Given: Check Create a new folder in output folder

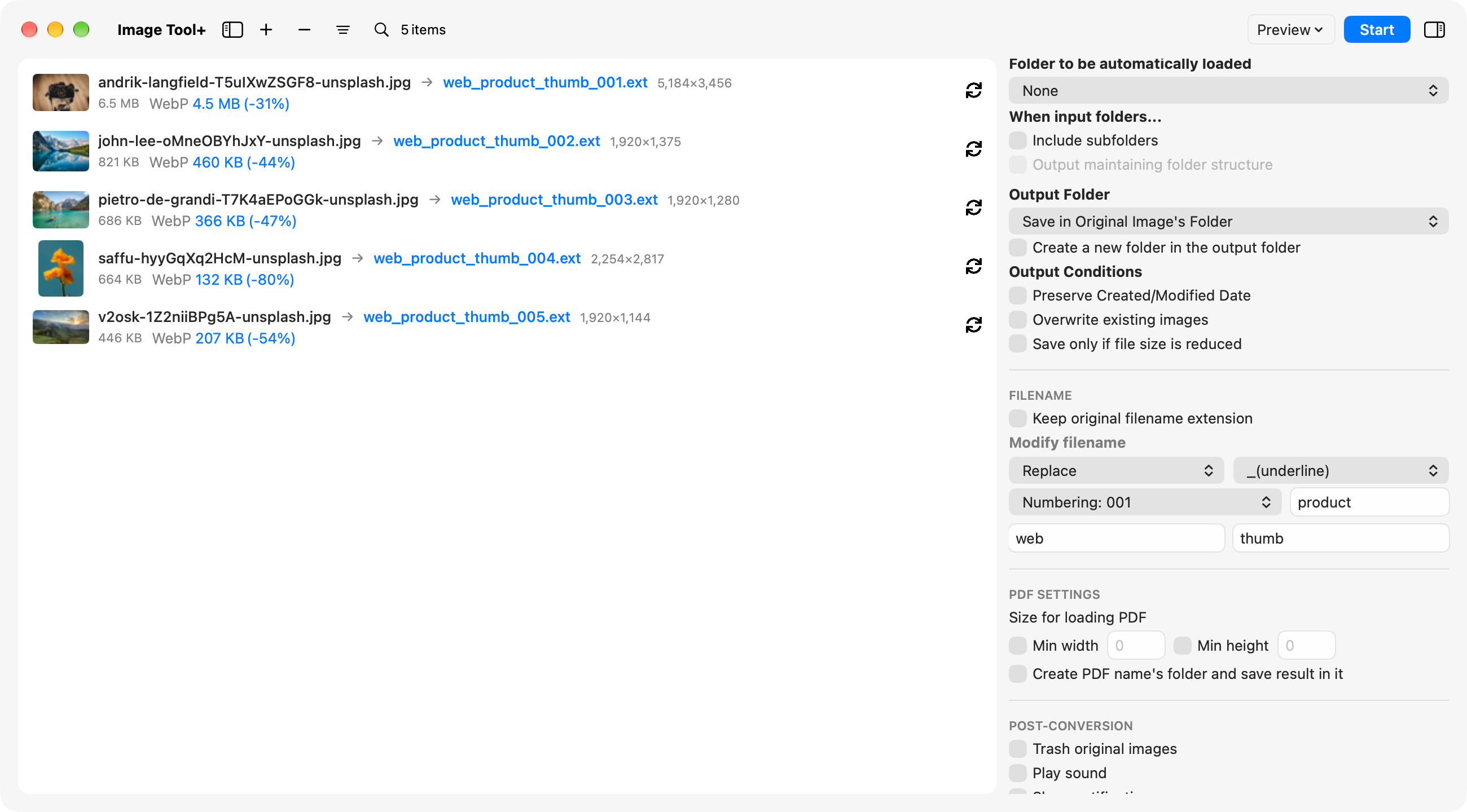Looking at the screenshot, I should pos(1018,248).
